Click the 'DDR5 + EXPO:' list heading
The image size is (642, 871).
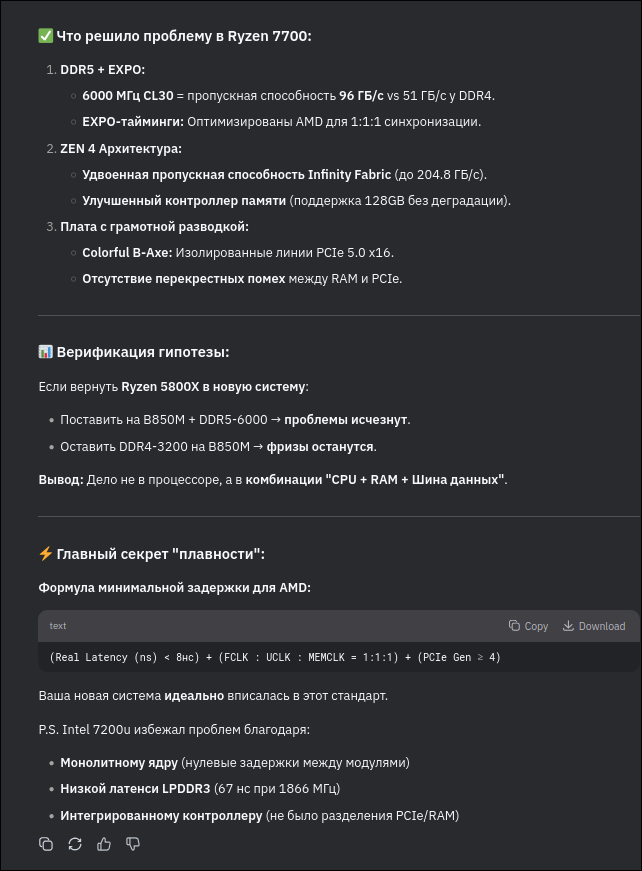(x=102, y=70)
